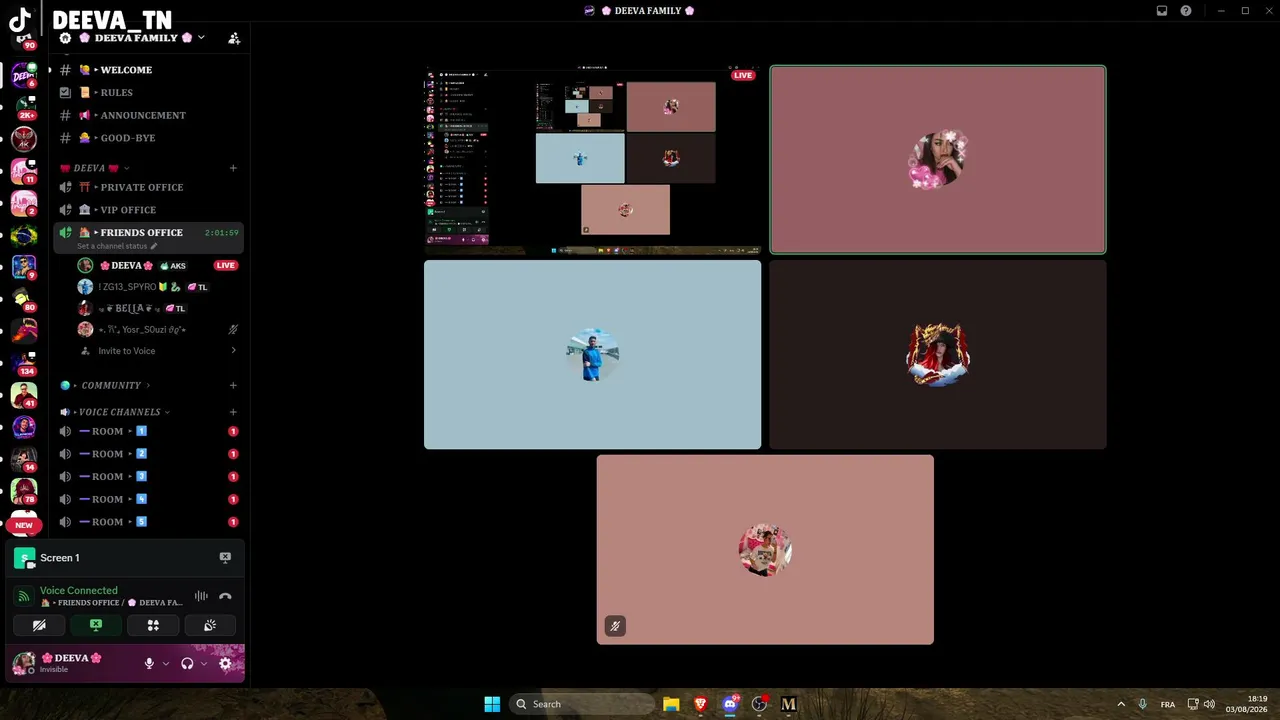Viewport: 1280px width, 720px height.
Task: Click the Voice Connected status text
Action: 79,590
